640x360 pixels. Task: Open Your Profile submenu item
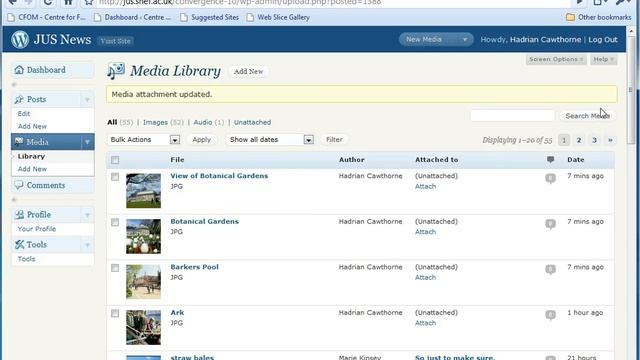(37, 229)
